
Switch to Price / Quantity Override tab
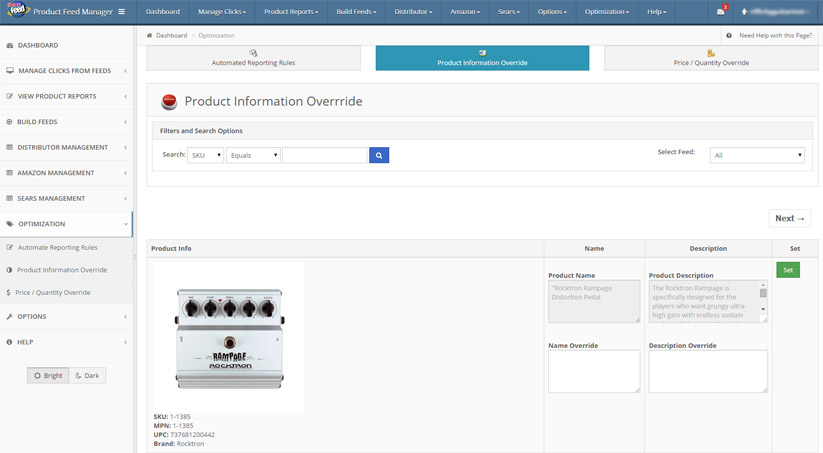click(711, 58)
